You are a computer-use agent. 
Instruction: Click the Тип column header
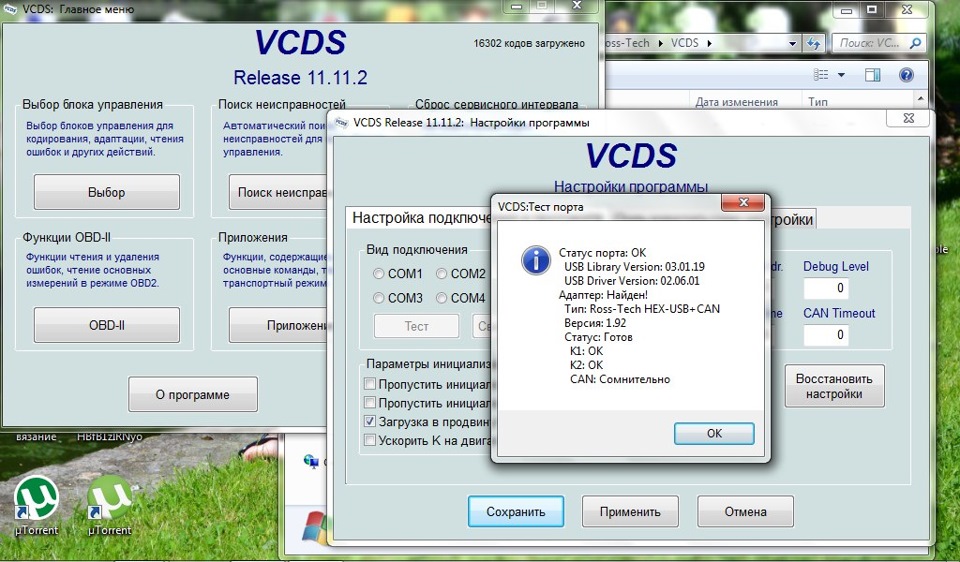click(x=818, y=102)
